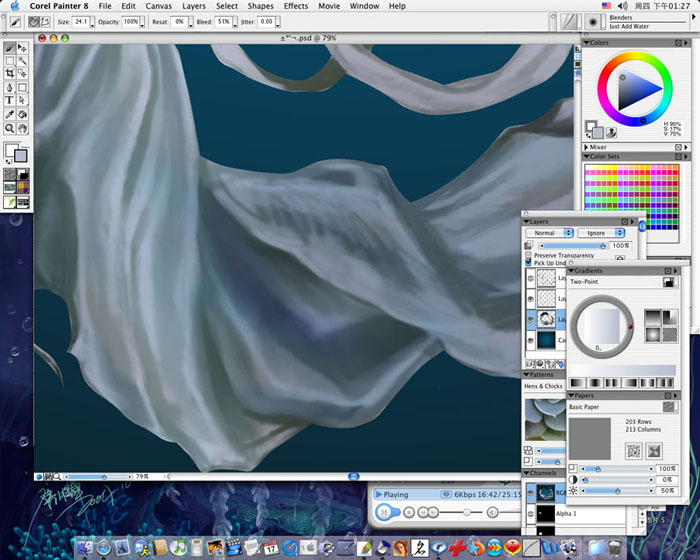700x560 pixels.
Task: Click the main color swatch in toolbox
Action: point(12,150)
